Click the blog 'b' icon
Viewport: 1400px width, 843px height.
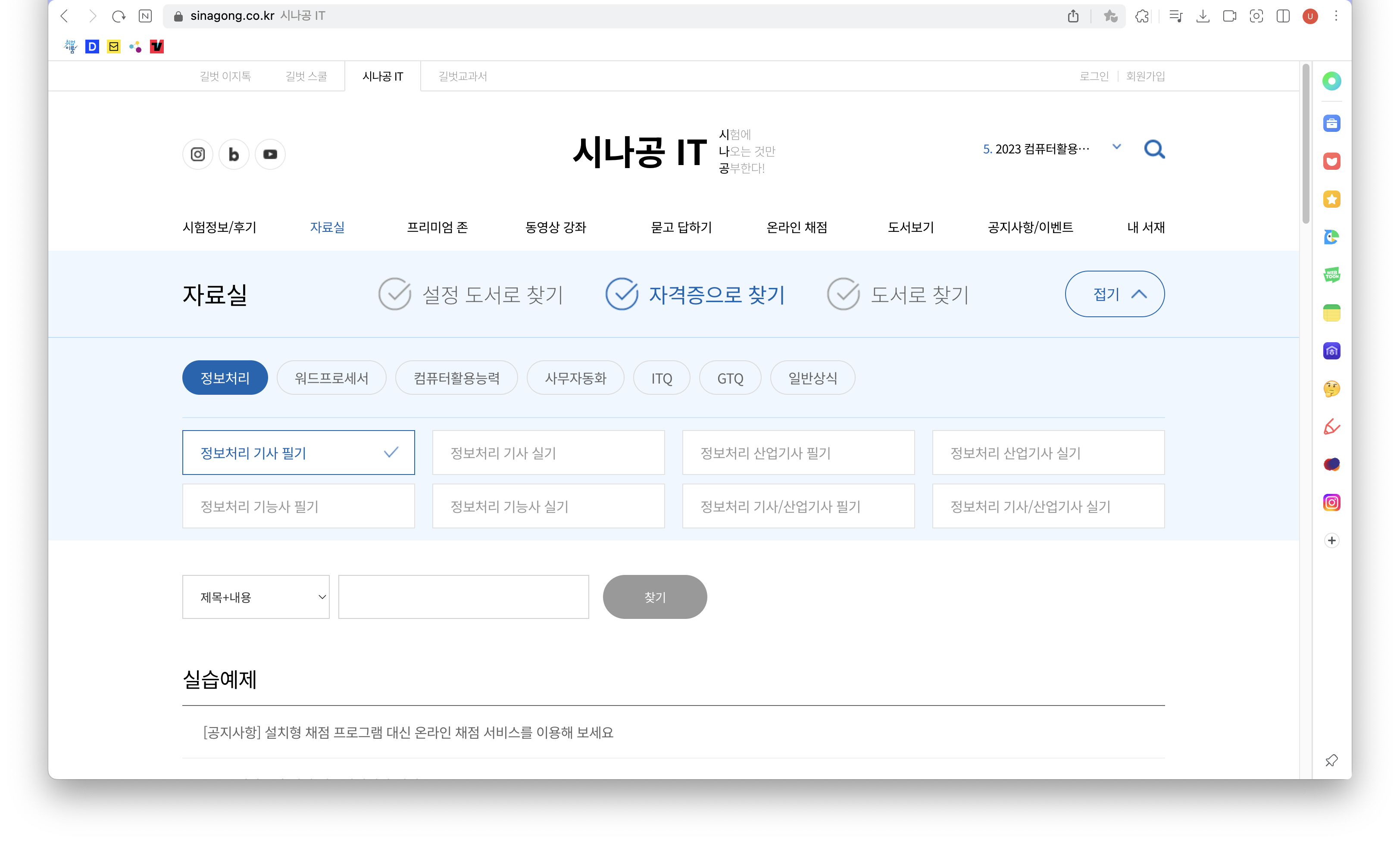point(234,155)
